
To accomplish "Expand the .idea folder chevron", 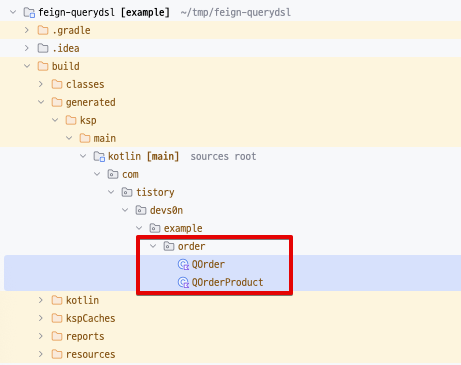I will 27,48.
